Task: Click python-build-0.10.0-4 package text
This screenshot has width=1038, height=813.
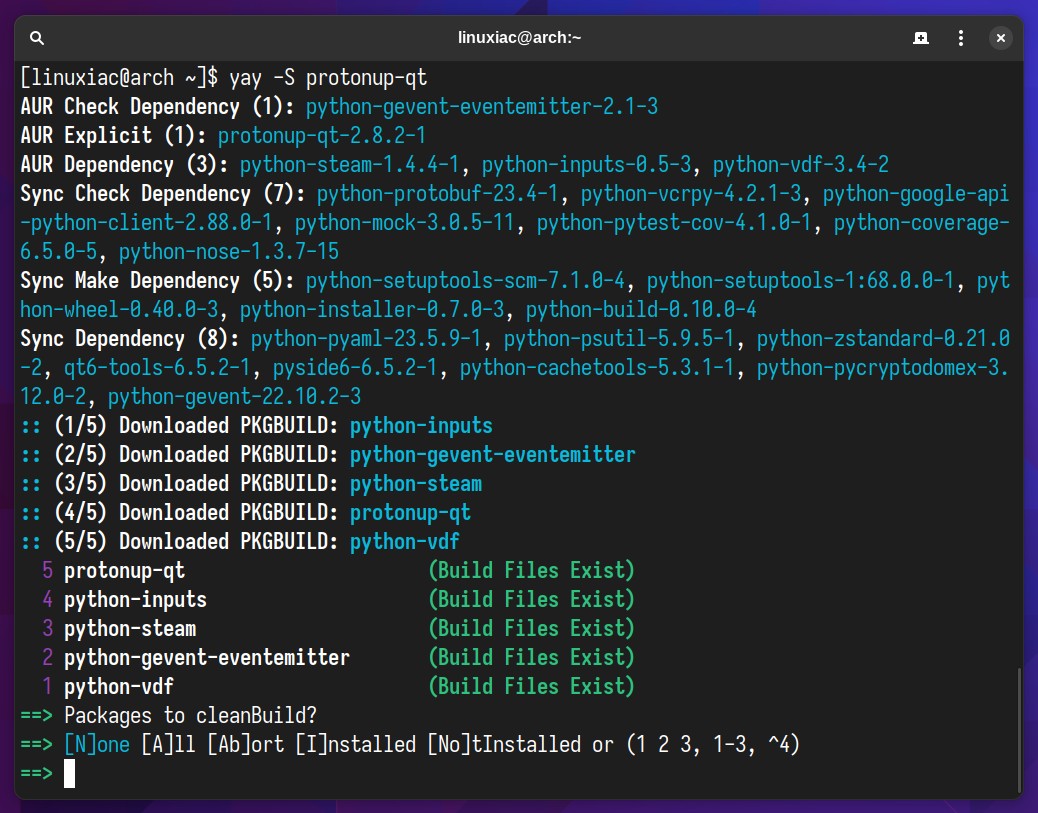Action: click(x=641, y=310)
